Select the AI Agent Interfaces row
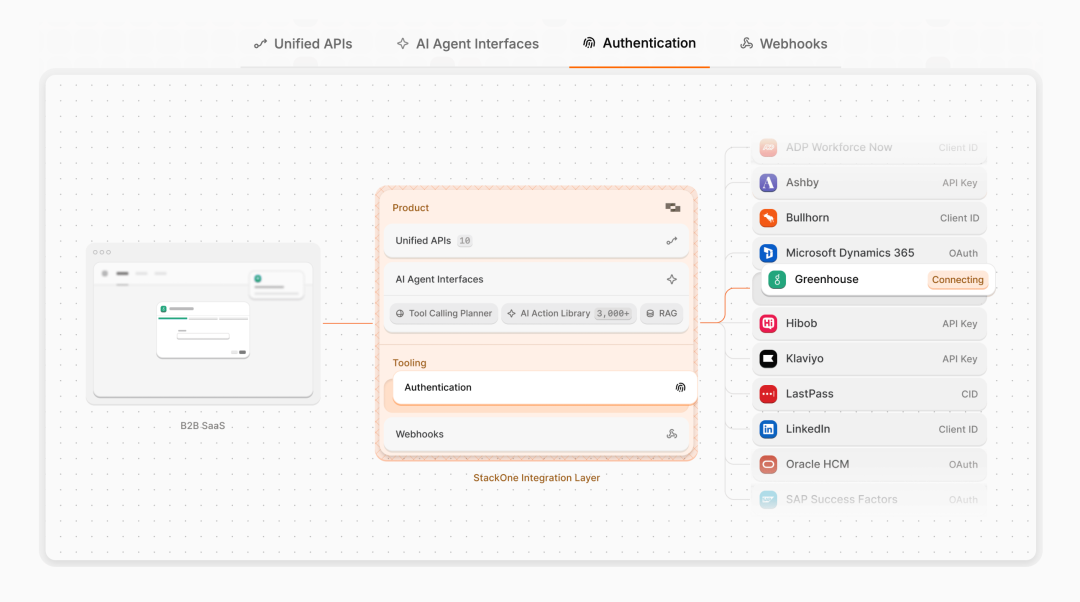The height and width of the screenshot is (602, 1080). click(536, 280)
